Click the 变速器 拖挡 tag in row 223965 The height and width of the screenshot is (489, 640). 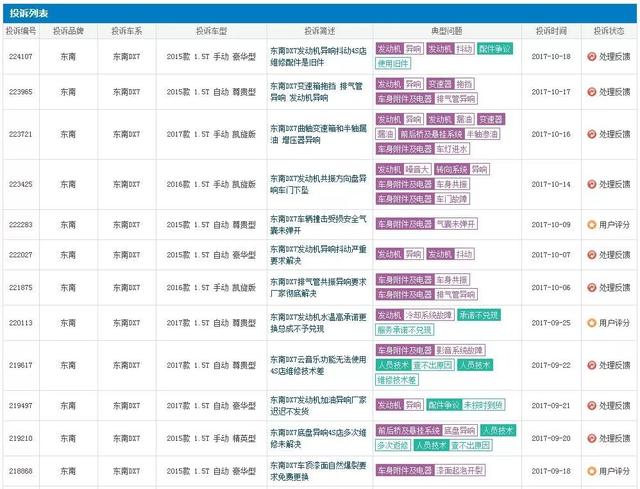[451, 84]
